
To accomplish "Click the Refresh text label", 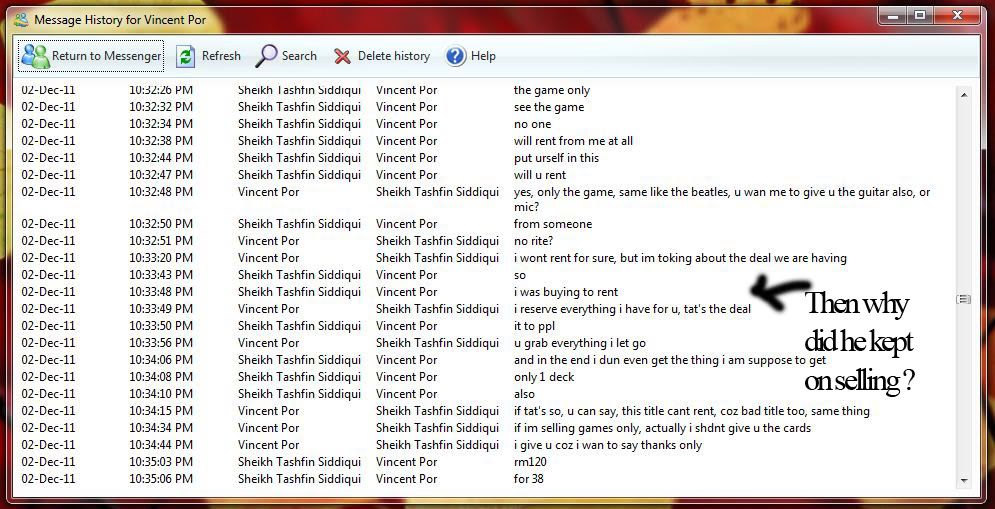I will tap(221, 56).
